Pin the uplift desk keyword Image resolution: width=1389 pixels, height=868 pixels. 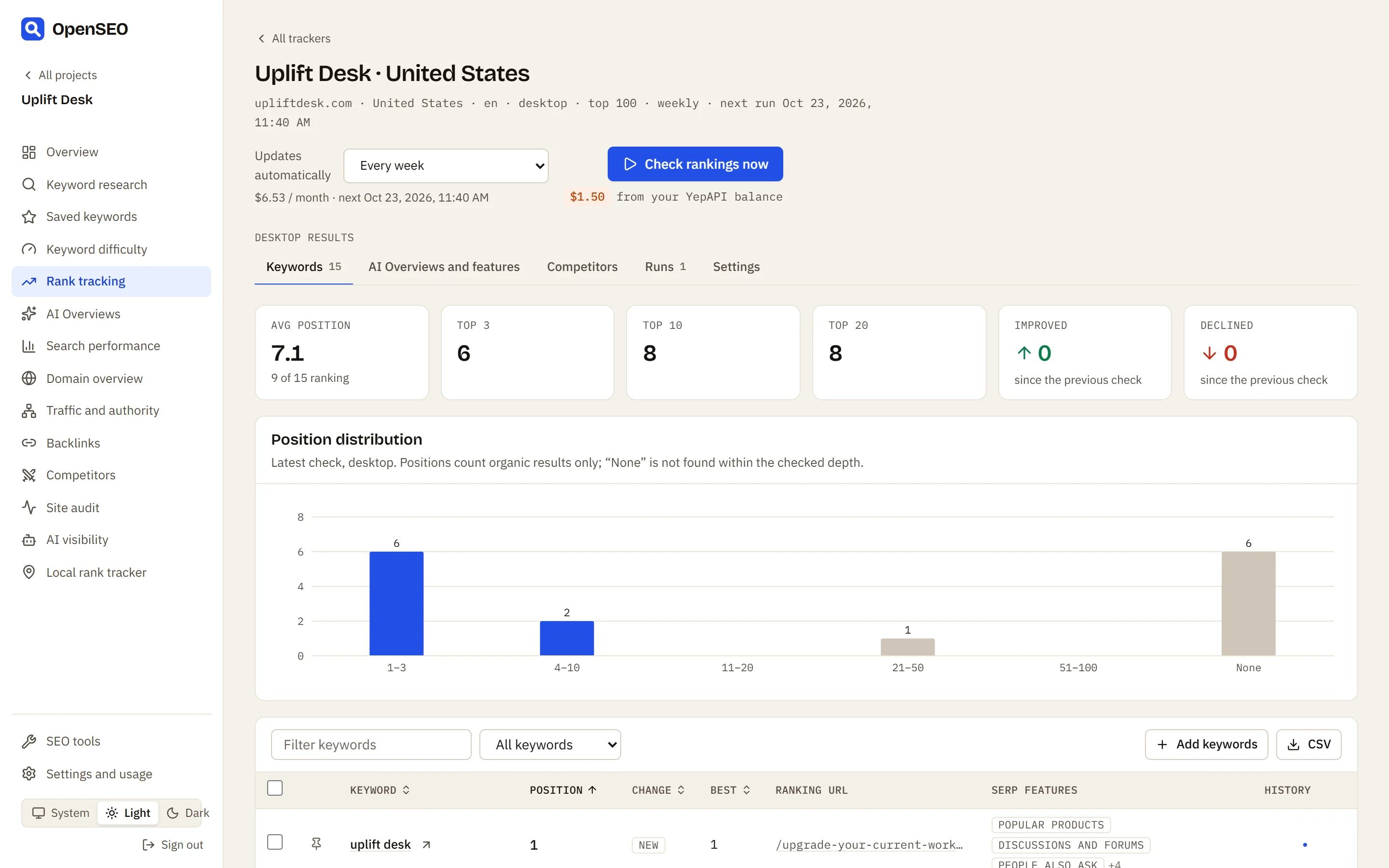click(x=316, y=843)
